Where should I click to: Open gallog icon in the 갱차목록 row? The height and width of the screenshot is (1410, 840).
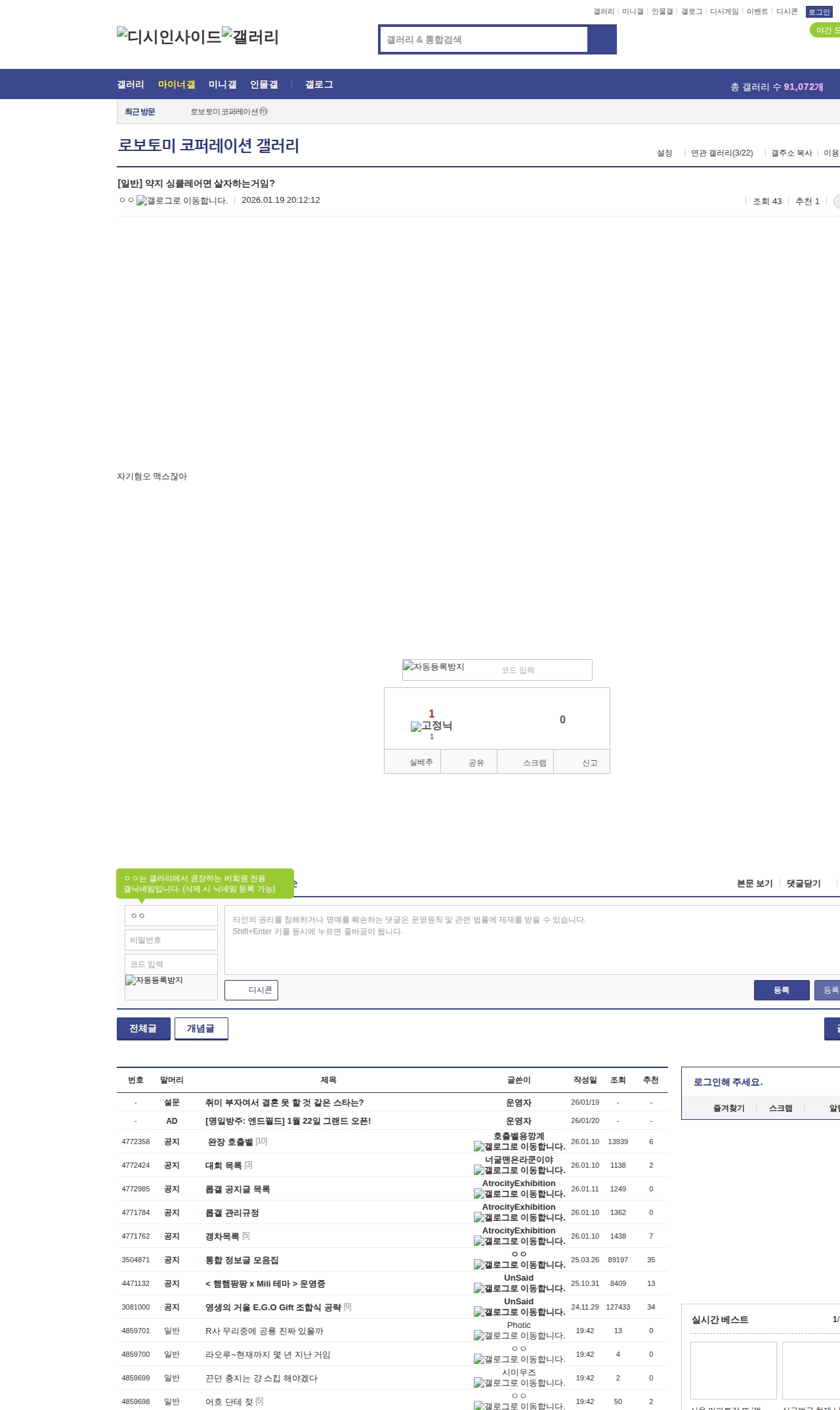pos(520,1241)
